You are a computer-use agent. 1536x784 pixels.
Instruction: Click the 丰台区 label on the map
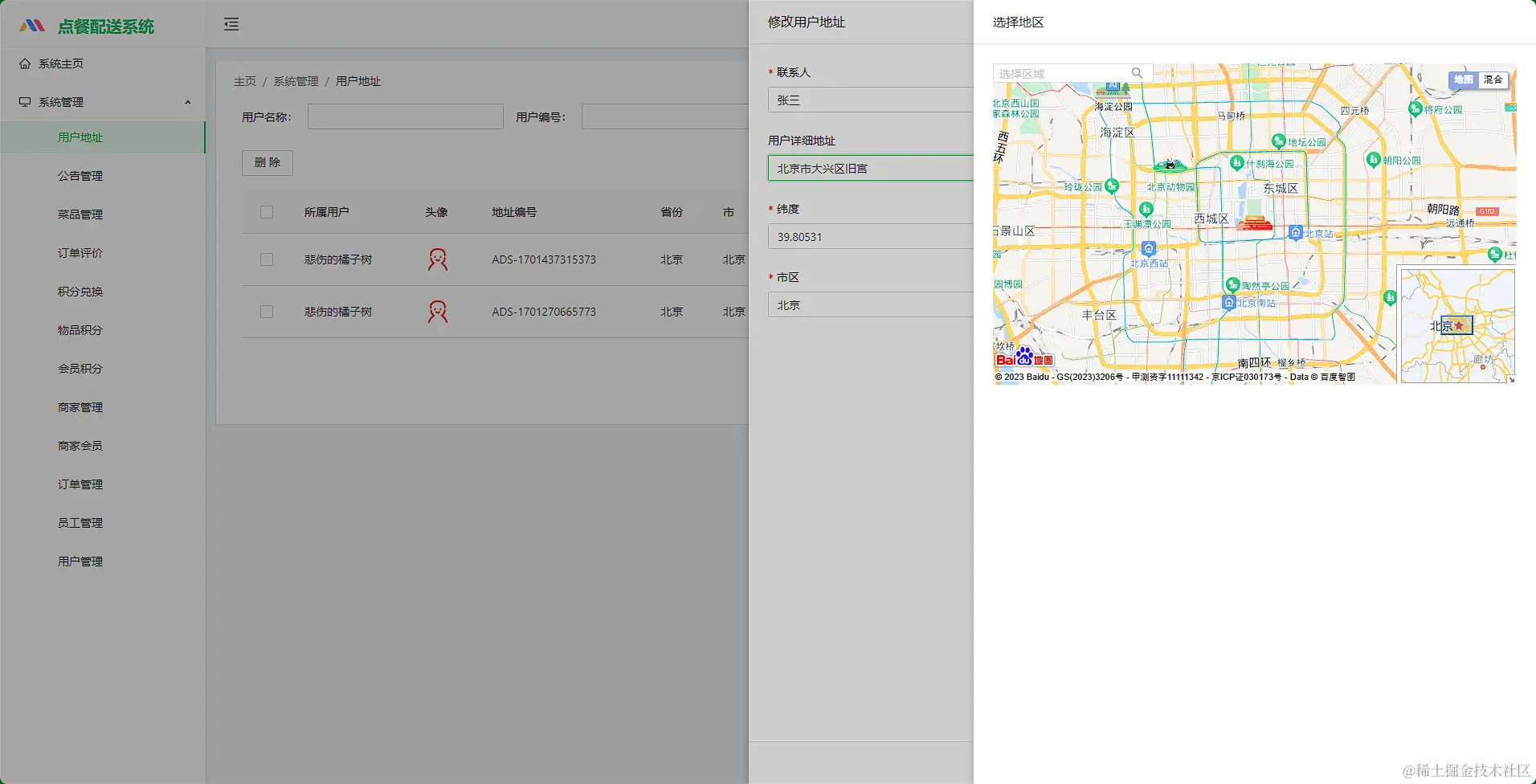coord(1099,315)
